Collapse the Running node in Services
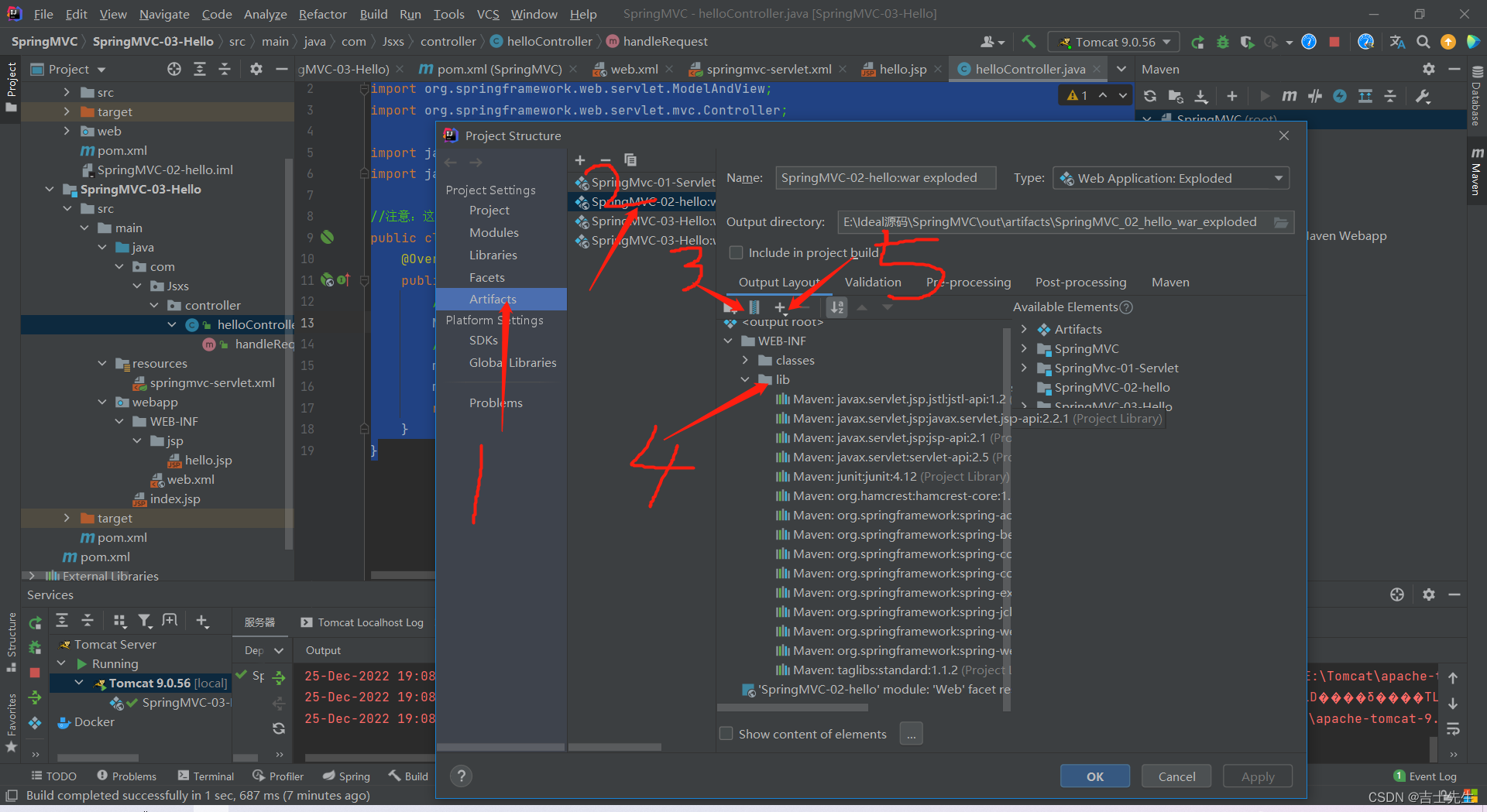 [61, 663]
